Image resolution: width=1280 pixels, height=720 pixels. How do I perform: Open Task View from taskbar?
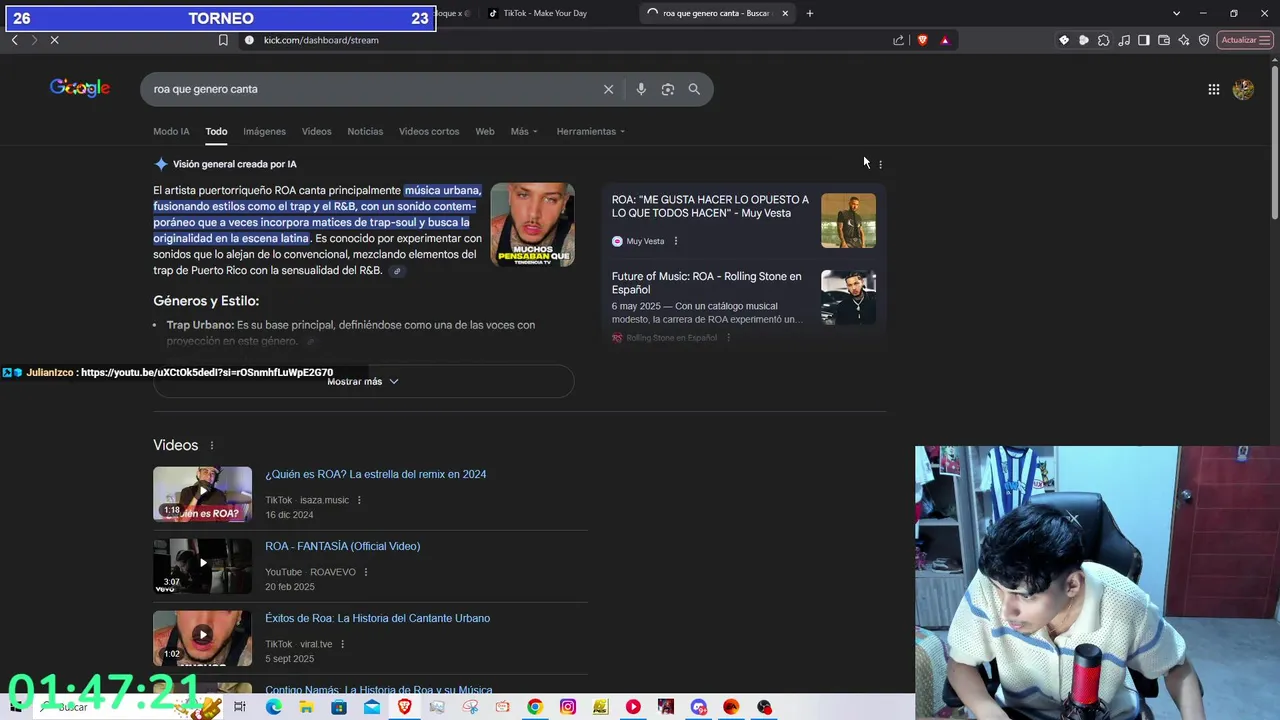click(240, 707)
